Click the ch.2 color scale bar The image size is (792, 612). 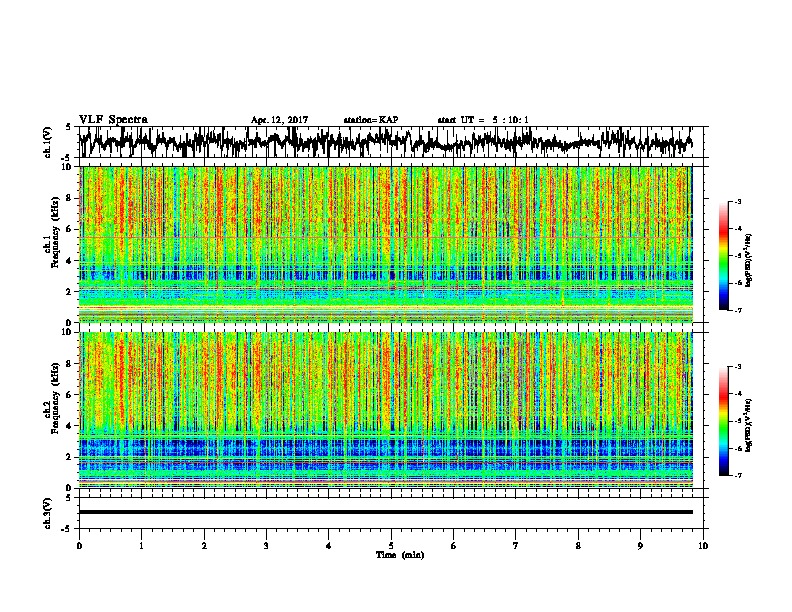(x=723, y=421)
